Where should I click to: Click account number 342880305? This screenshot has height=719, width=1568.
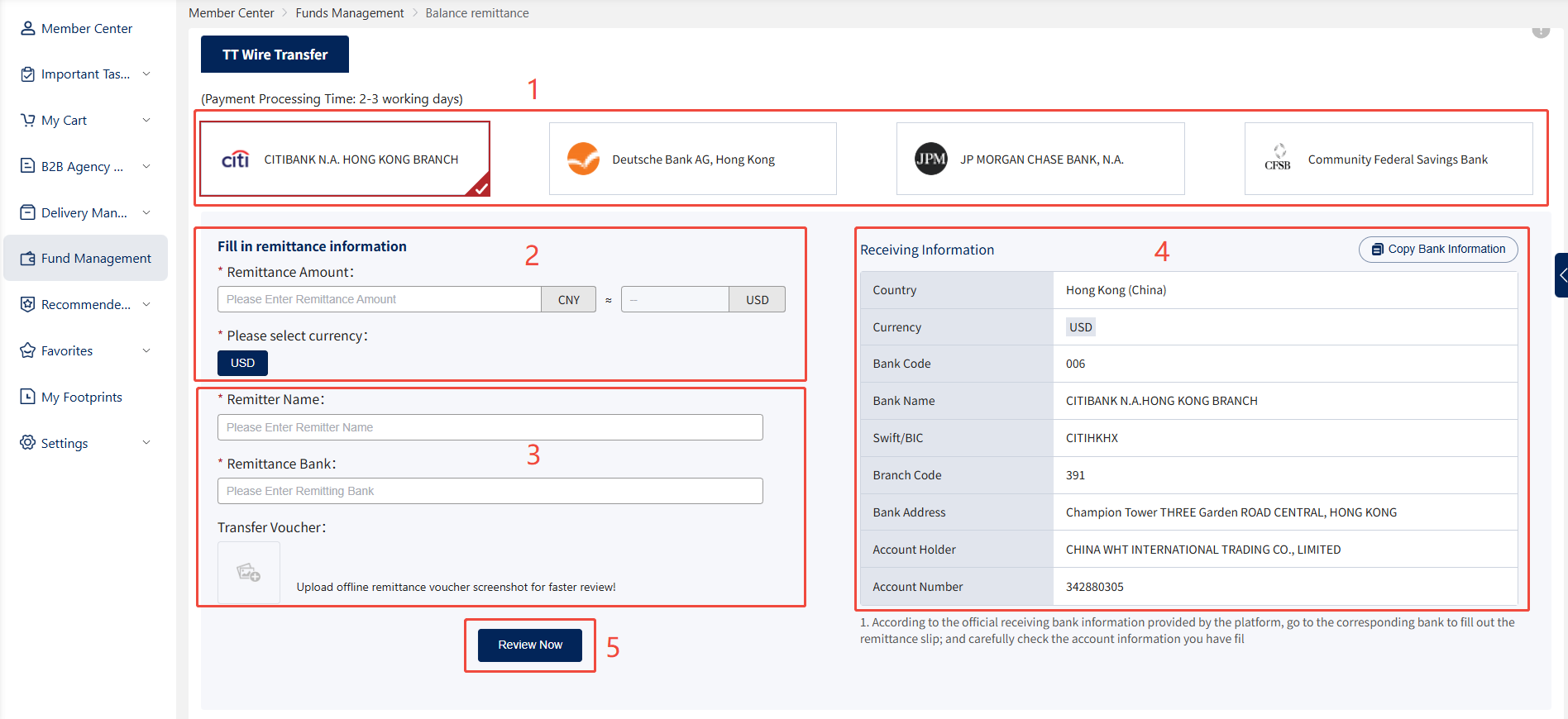(x=1095, y=587)
